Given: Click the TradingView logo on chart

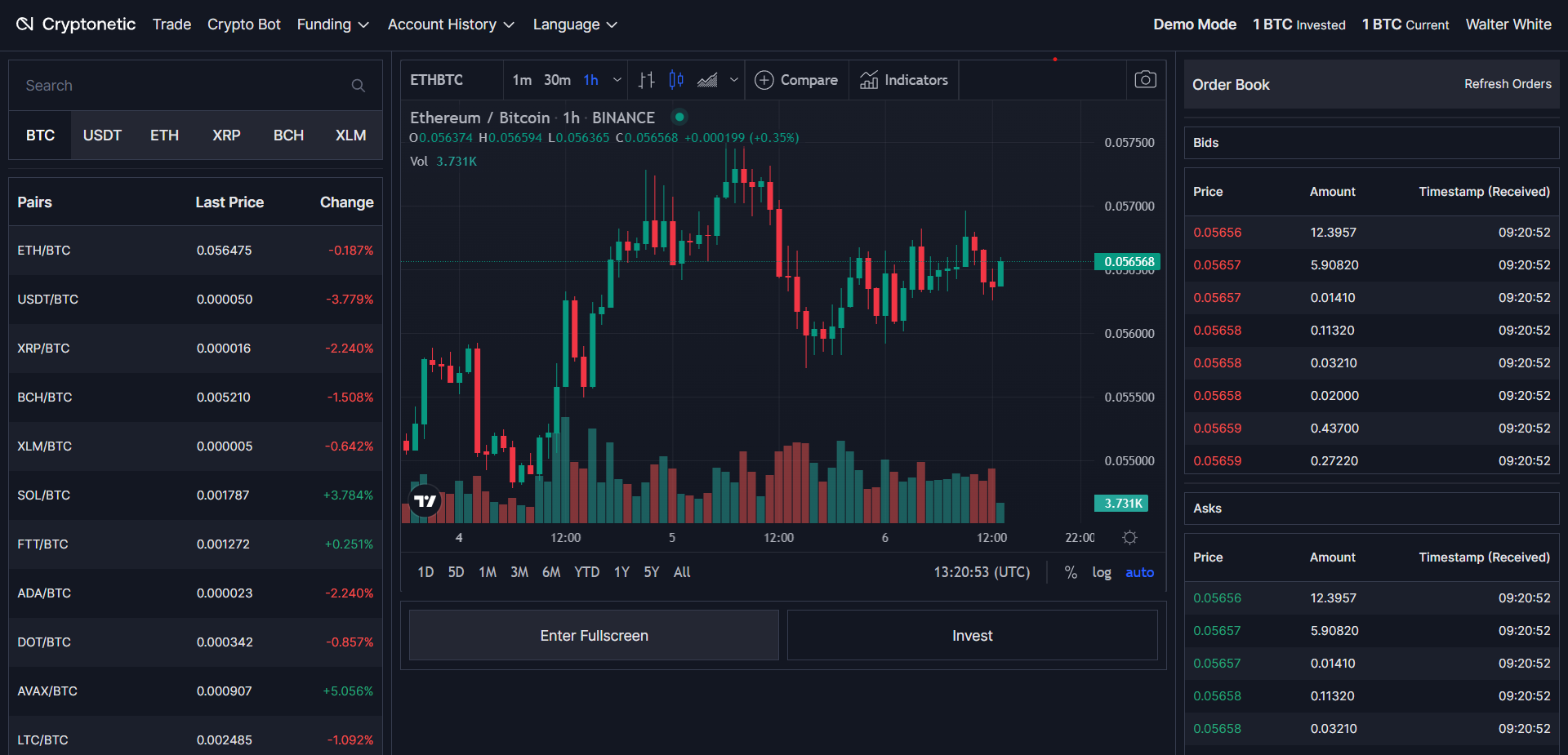Looking at the screenshot, I should [425, 500].
